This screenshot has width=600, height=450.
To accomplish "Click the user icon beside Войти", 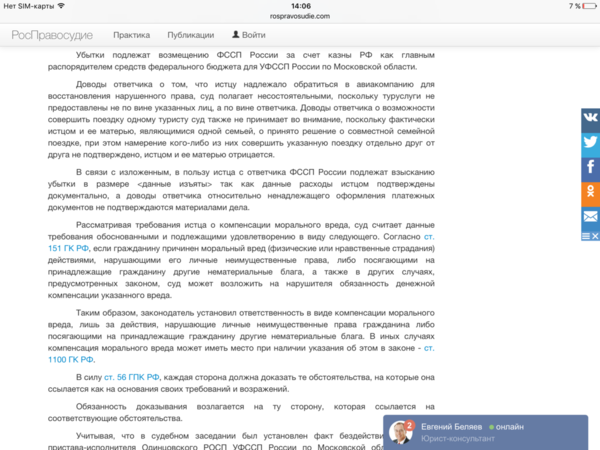I will point(234,35).
